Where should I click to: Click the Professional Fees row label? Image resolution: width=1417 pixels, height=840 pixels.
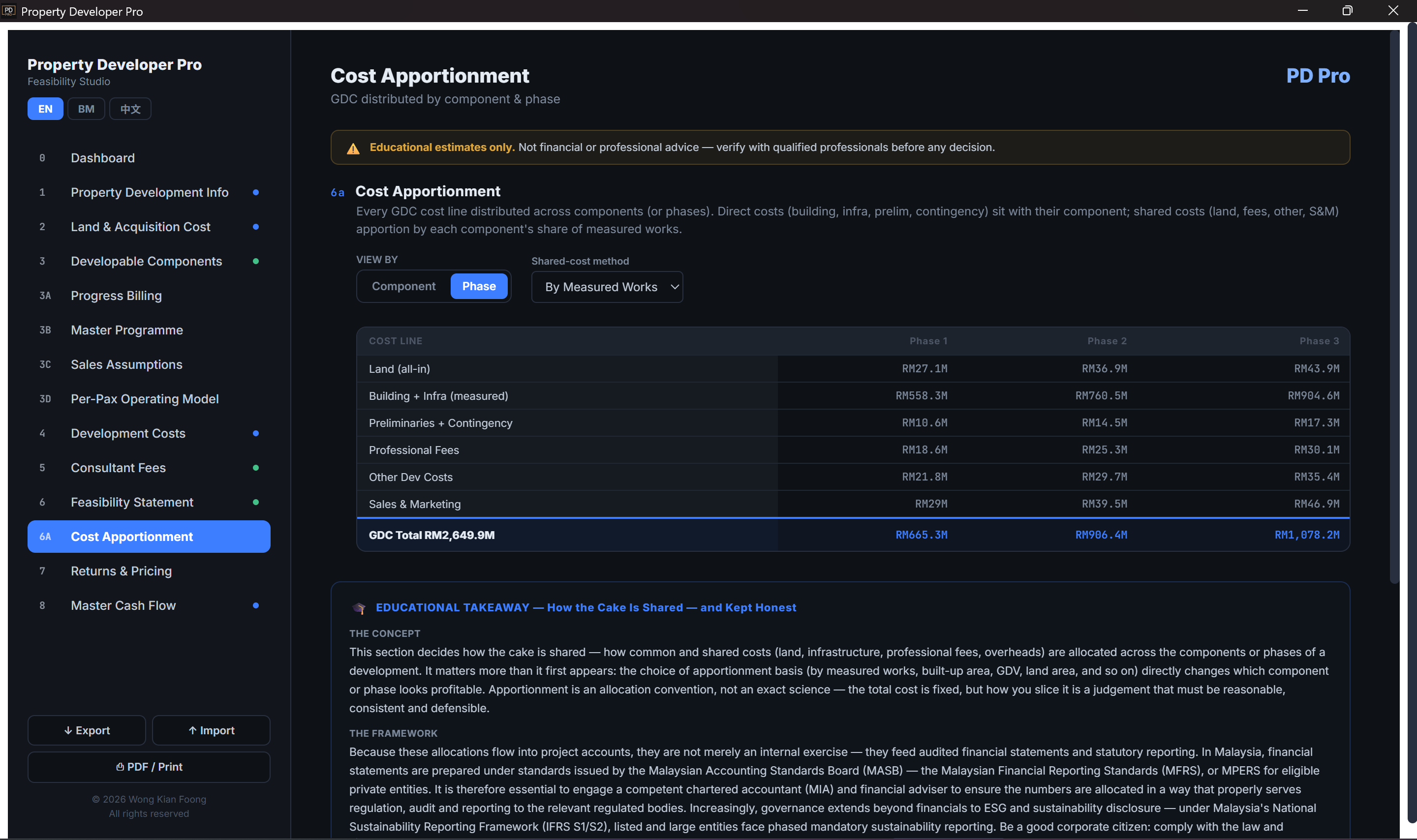[414, 450]
